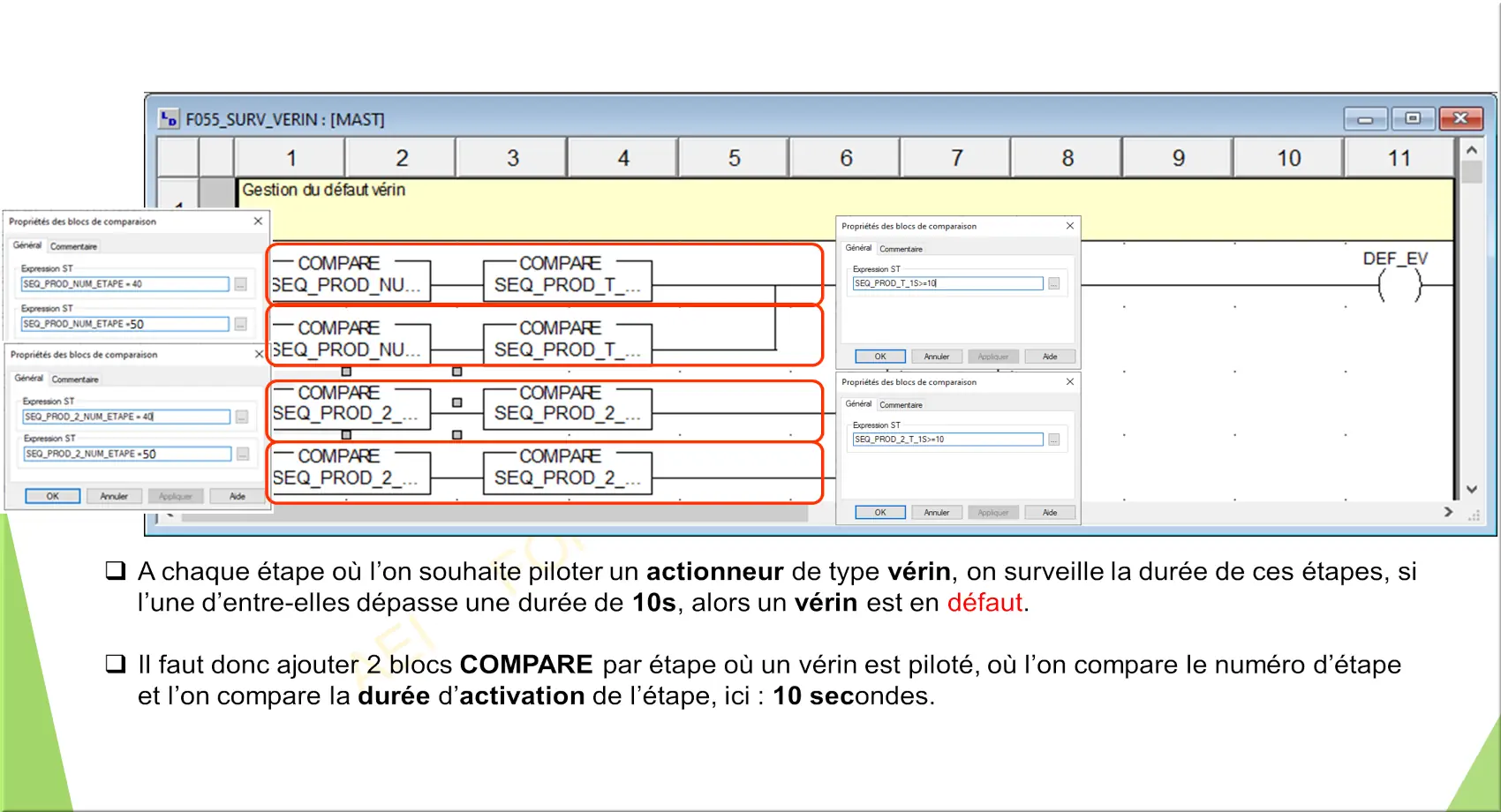Select column header 8 in ladder grid

[x=1067, y=158]
